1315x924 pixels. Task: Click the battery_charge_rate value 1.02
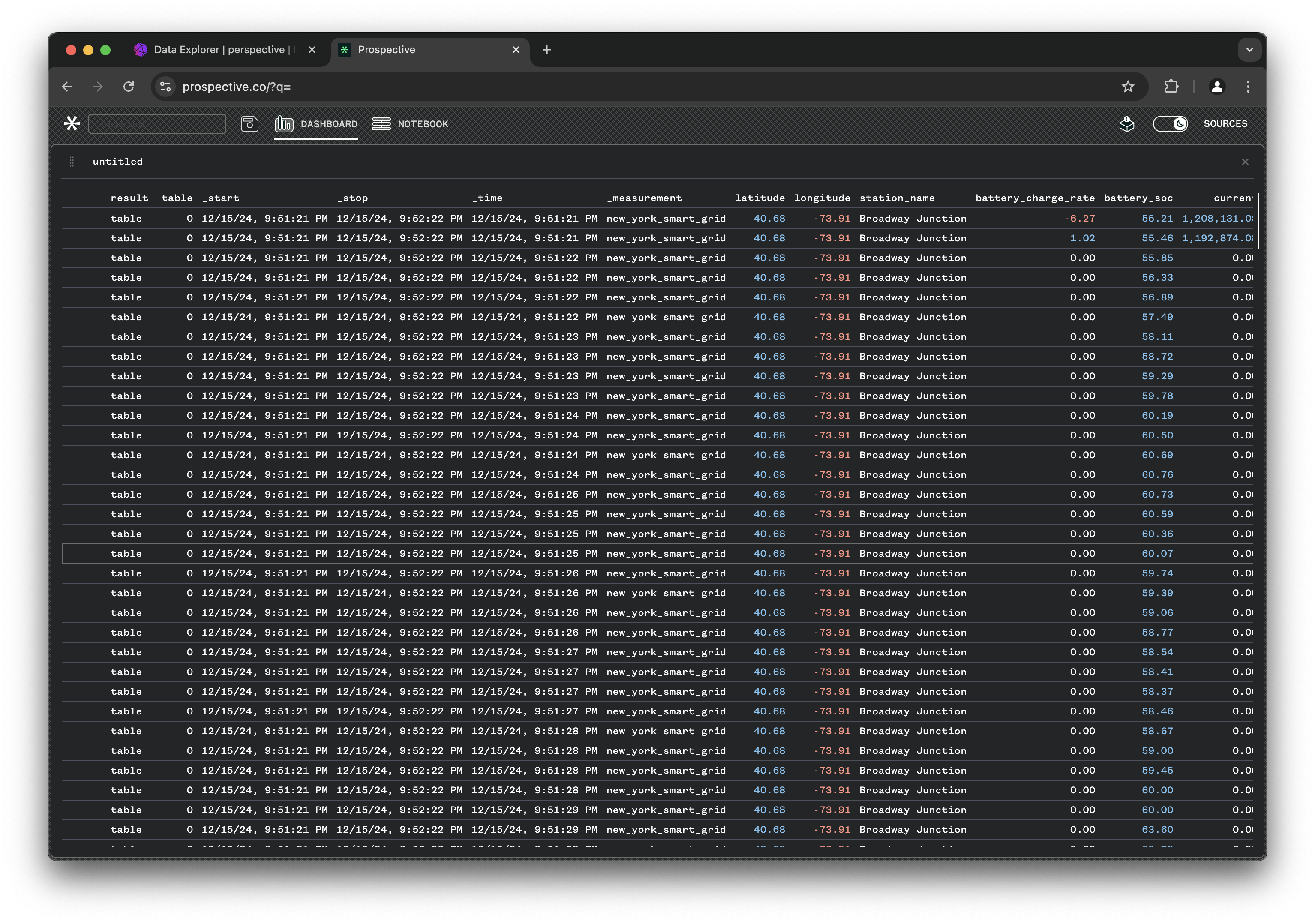(1082, 238)
